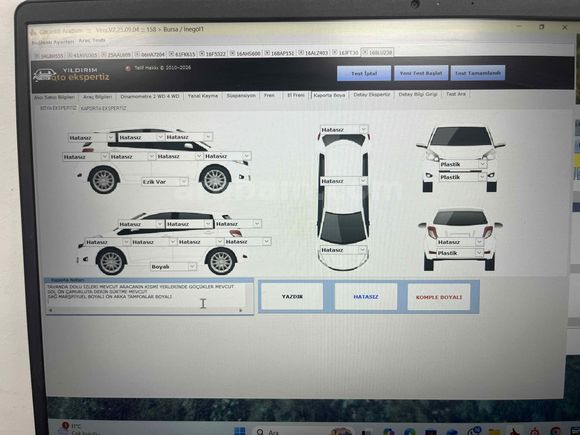The height and width of the screenshot is (435, 580).
Task: Open Hatasız dropdown on rear view car
Action: tap(479, 242)
